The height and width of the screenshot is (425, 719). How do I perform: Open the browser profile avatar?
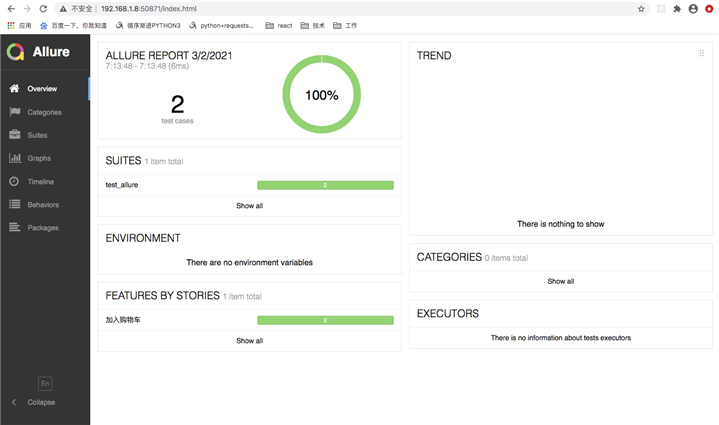[693, 9]
